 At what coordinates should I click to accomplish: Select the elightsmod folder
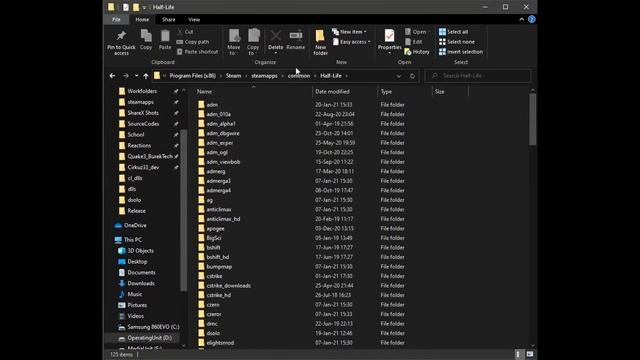tap(220, 343)
